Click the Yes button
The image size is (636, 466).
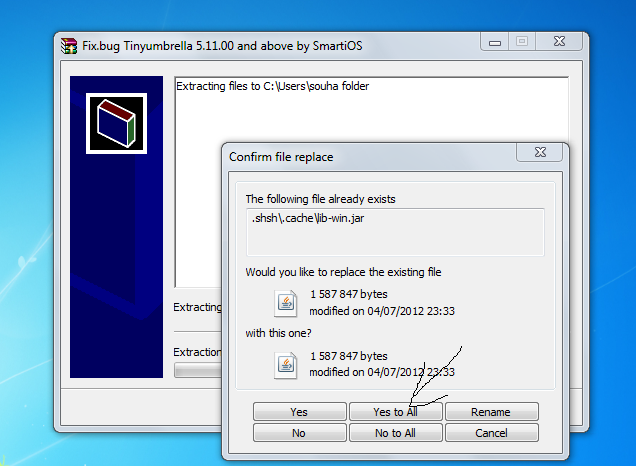(299, 412)
